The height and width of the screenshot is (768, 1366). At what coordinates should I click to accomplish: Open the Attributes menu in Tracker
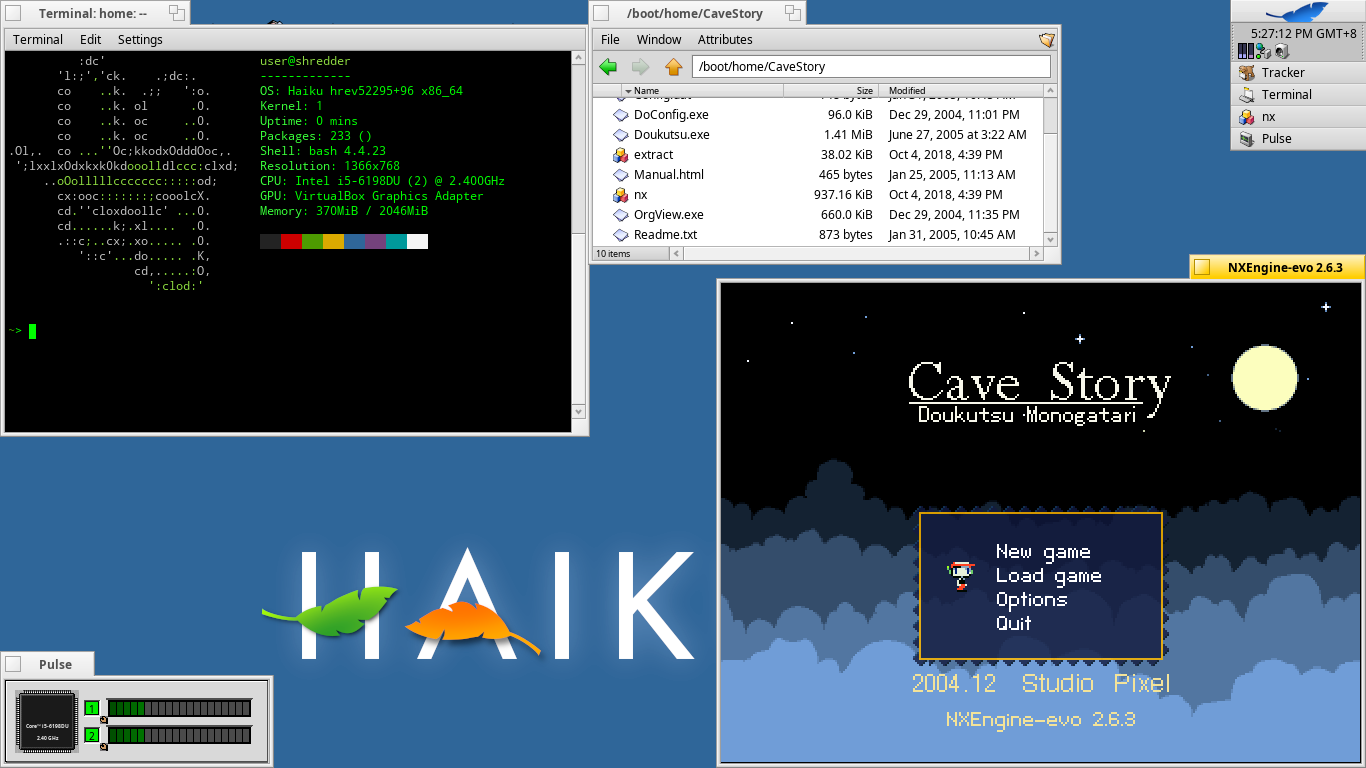[x=724, y=39]
